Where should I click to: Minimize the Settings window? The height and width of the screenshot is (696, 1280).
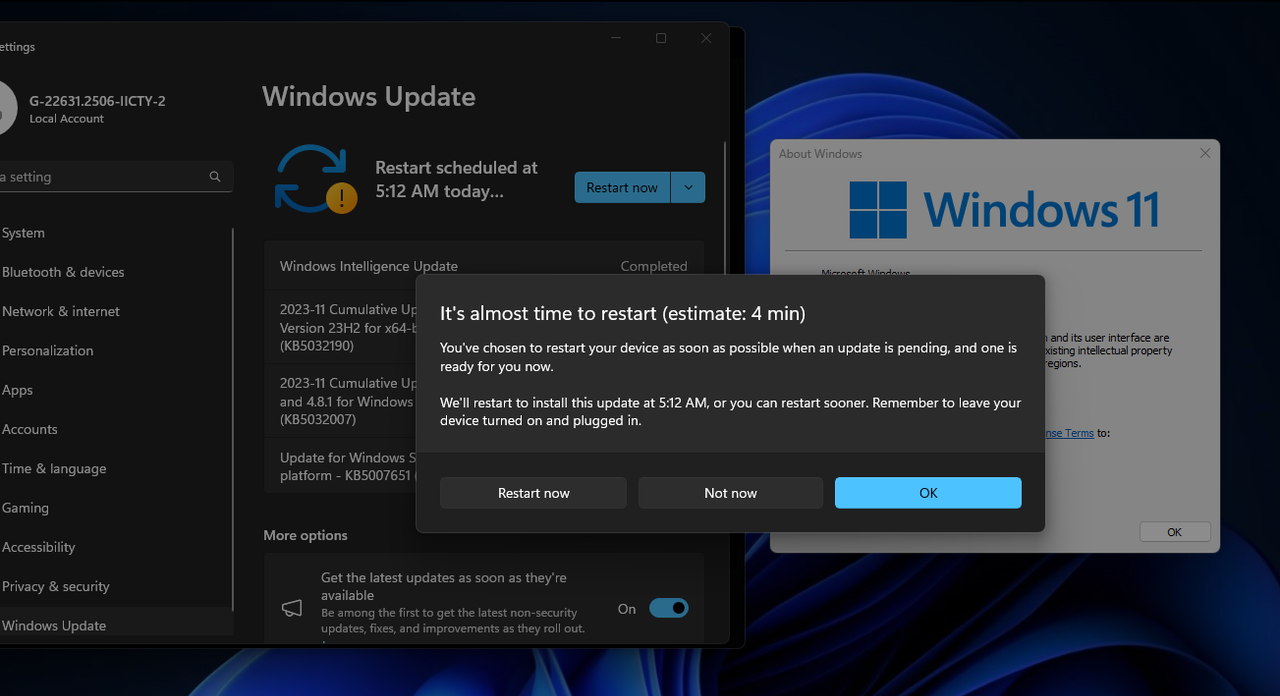pyautogui.click(x=615, y=38)
